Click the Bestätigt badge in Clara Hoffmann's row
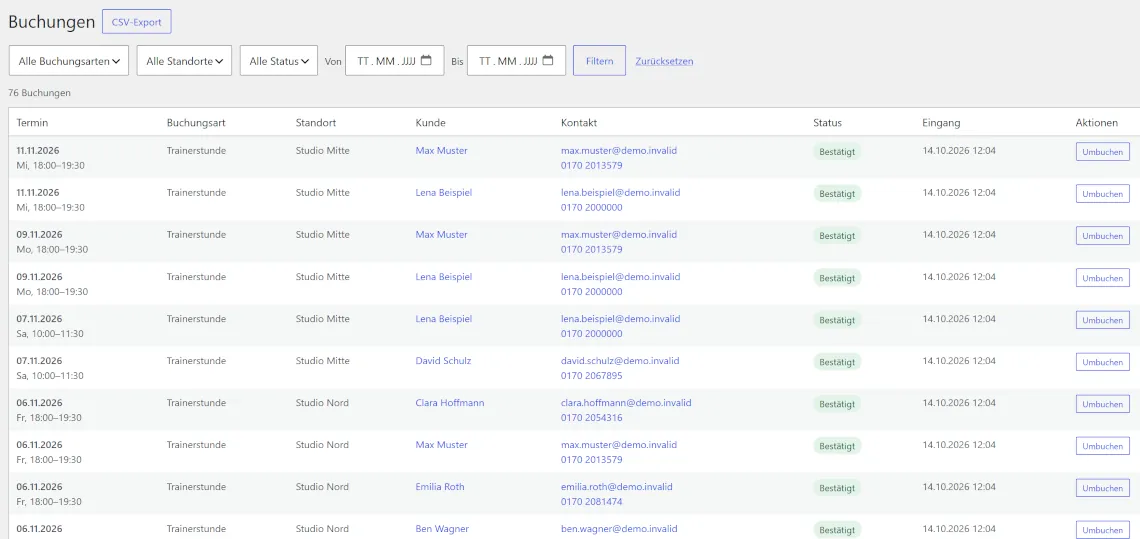Image resolution: width=1140 pixels, height=539 pixels. 837,404
